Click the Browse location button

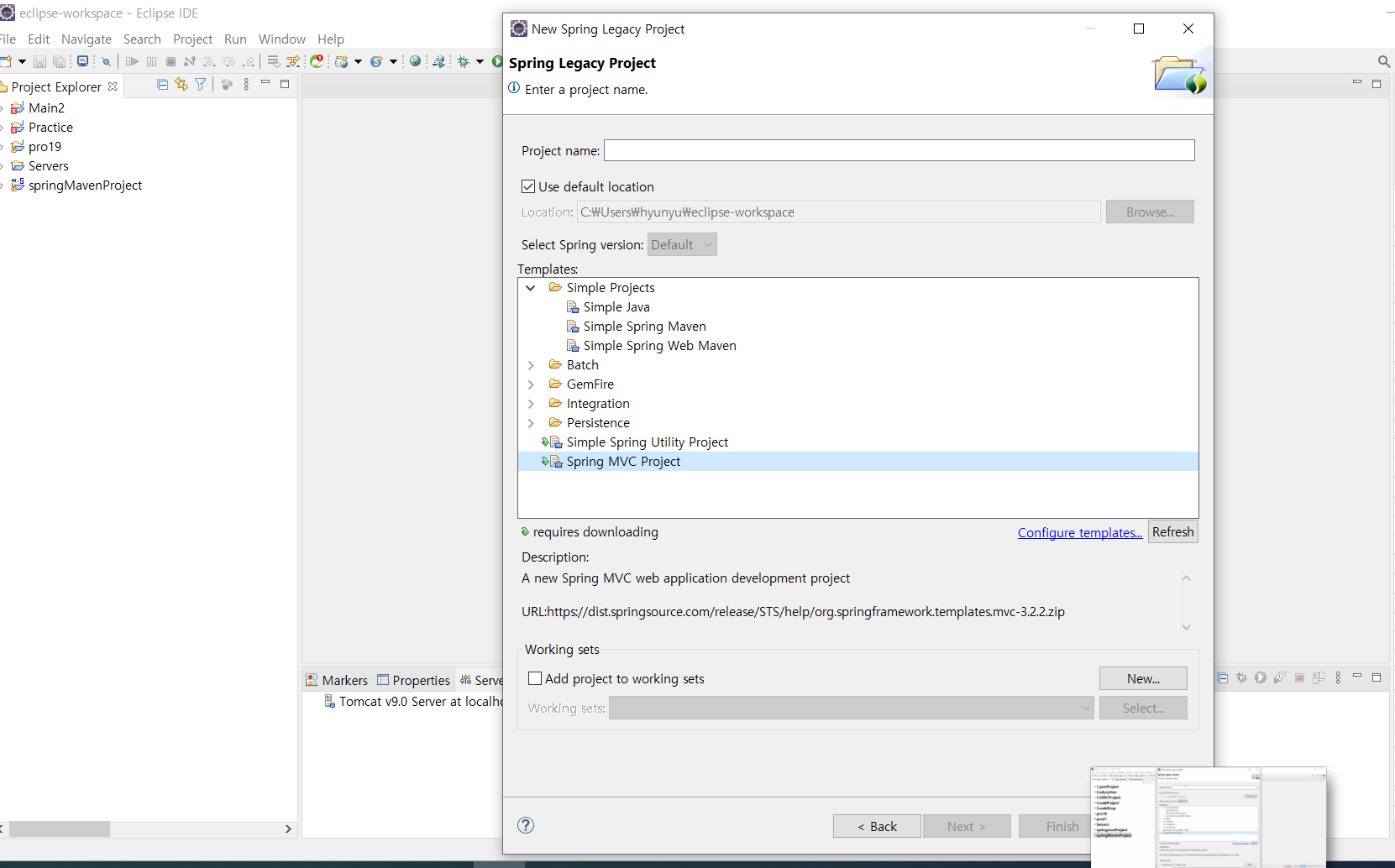click(1150, 212)
